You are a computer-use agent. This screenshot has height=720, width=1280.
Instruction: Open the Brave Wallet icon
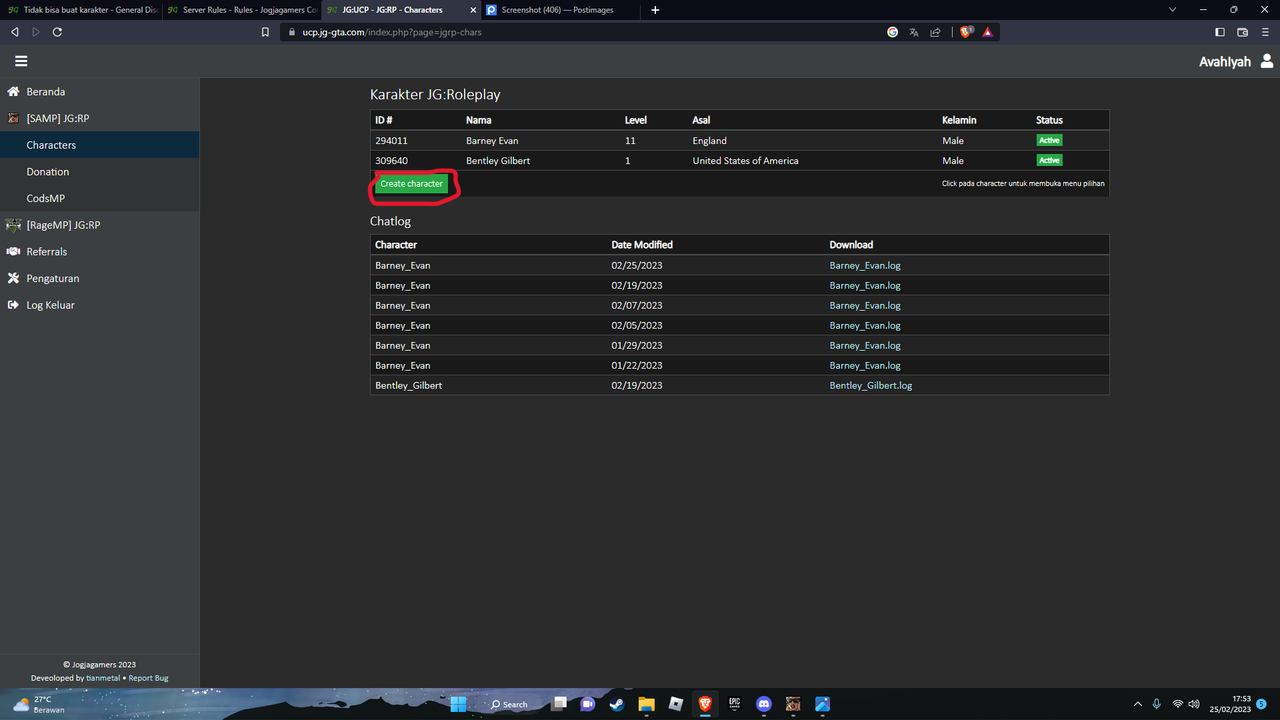1243,32
